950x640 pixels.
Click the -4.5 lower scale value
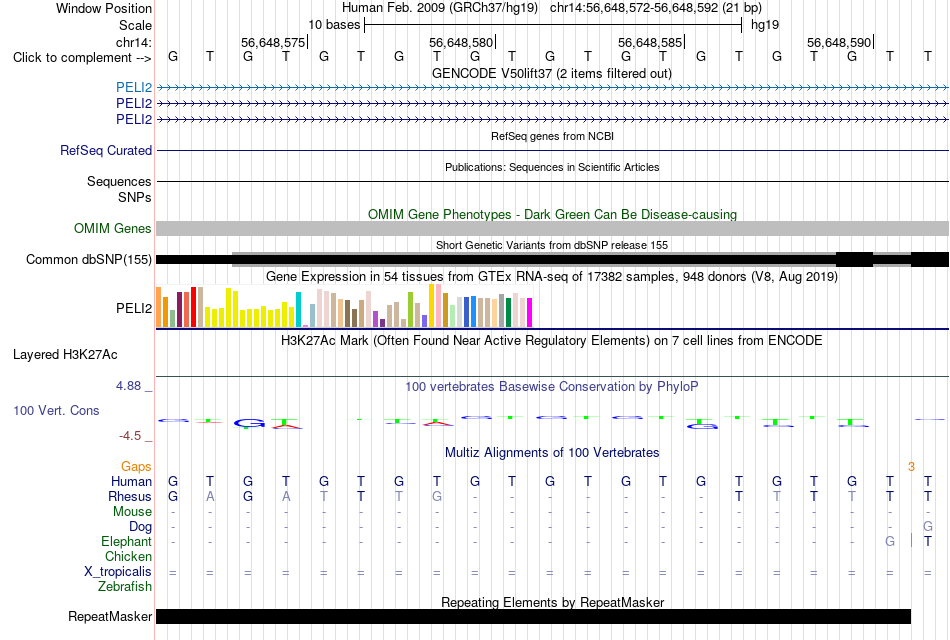pyautogui.click(x=130, y=436)
